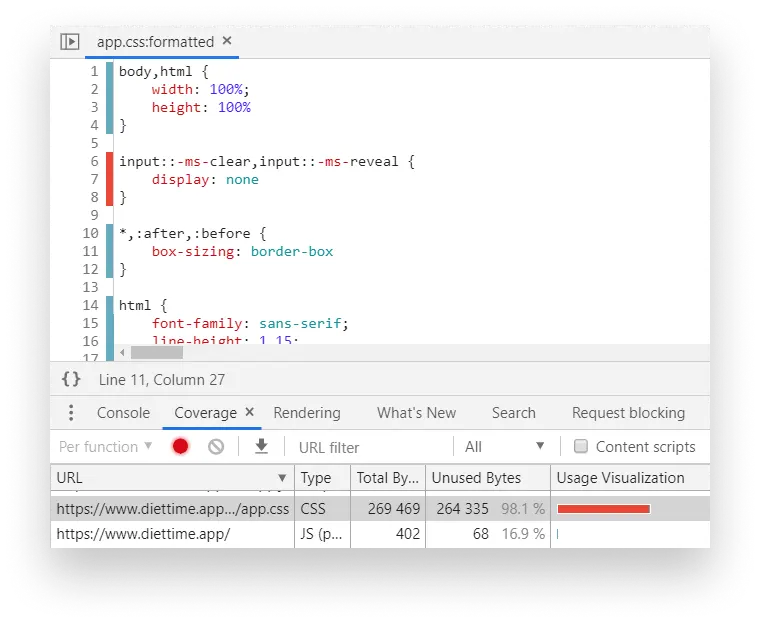Close the app.css:formatted tab
The height and width of the screenshot is (623, 760).
click(227, 41)
